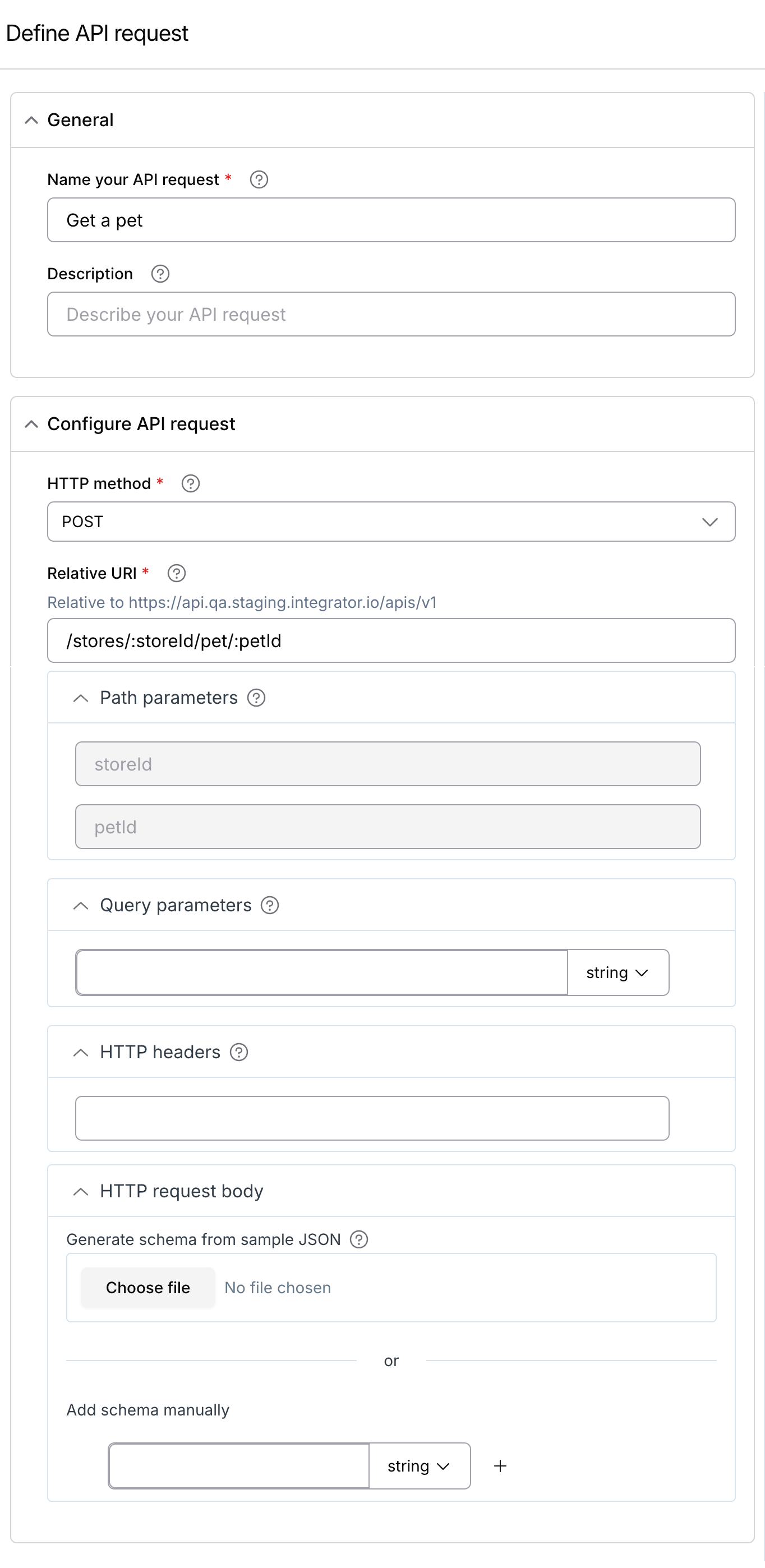Image resolution: width=765 pixels, height=1568 pixels.
Task: Collapse the Path parameters panel
Action: tap(80, 698)
